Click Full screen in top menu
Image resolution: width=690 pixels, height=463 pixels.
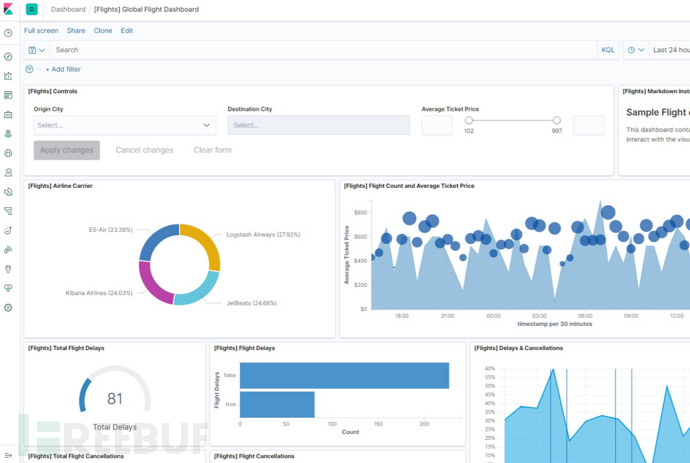coord(41,30)
